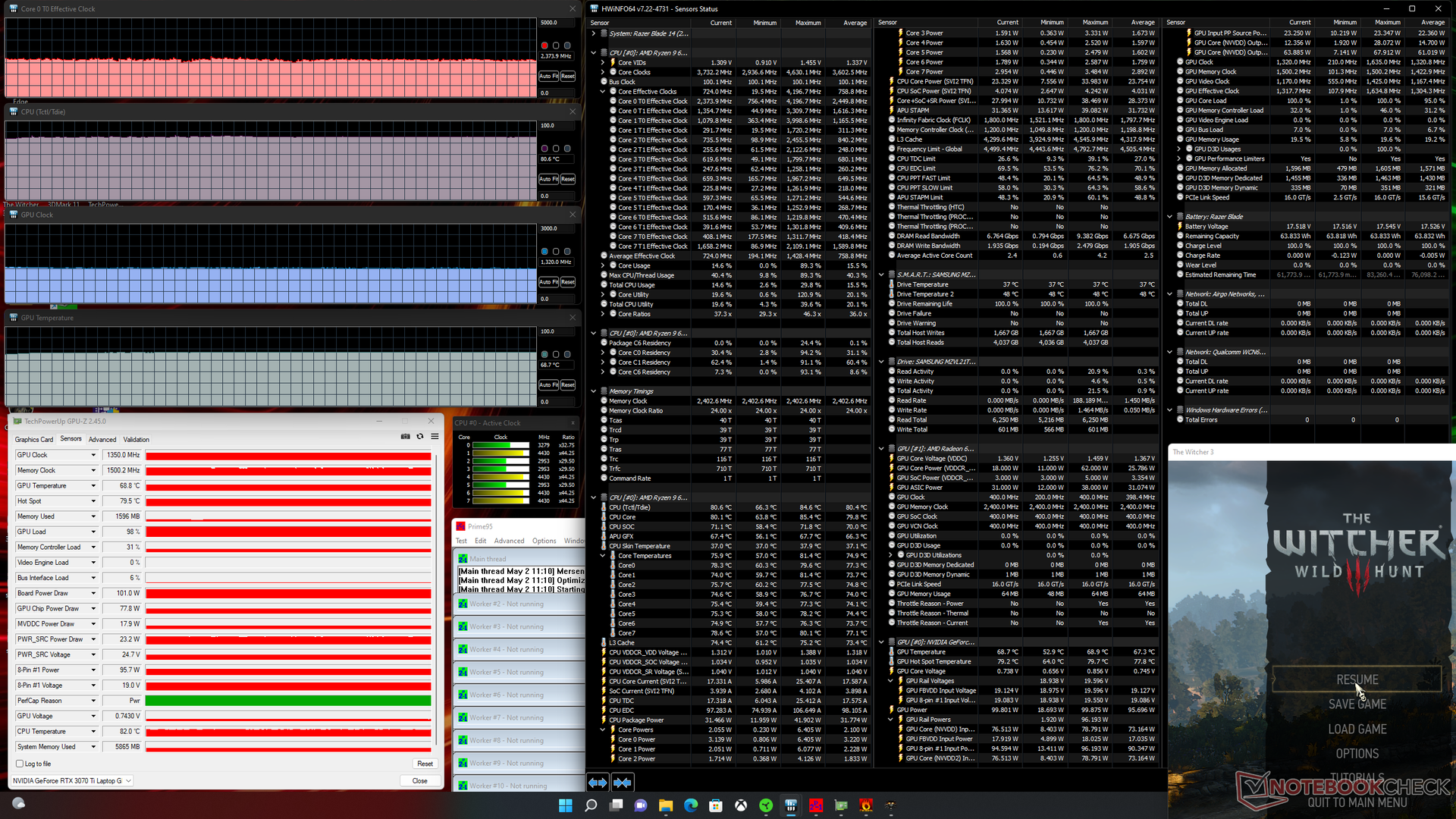Click Reset on GPU Temperature graph

pos(568,385)
